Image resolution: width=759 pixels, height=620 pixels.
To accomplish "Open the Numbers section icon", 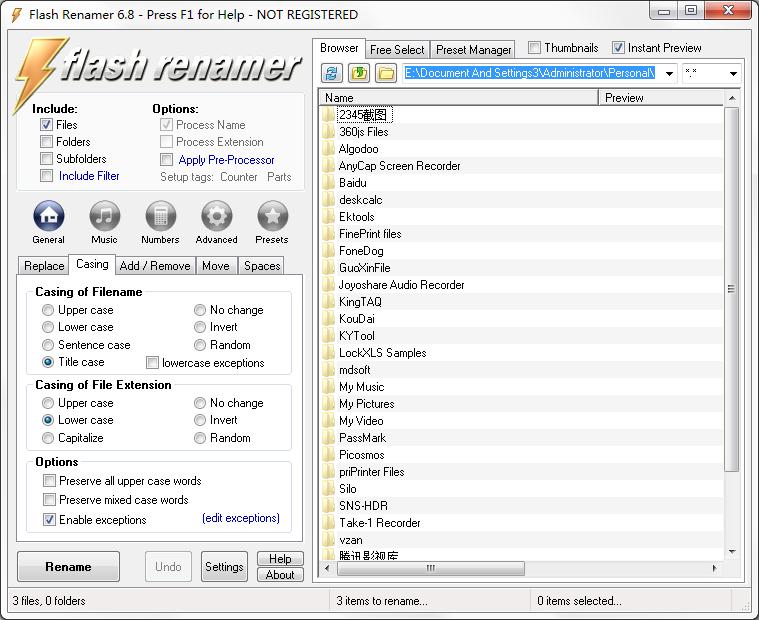I will [161, 216].
